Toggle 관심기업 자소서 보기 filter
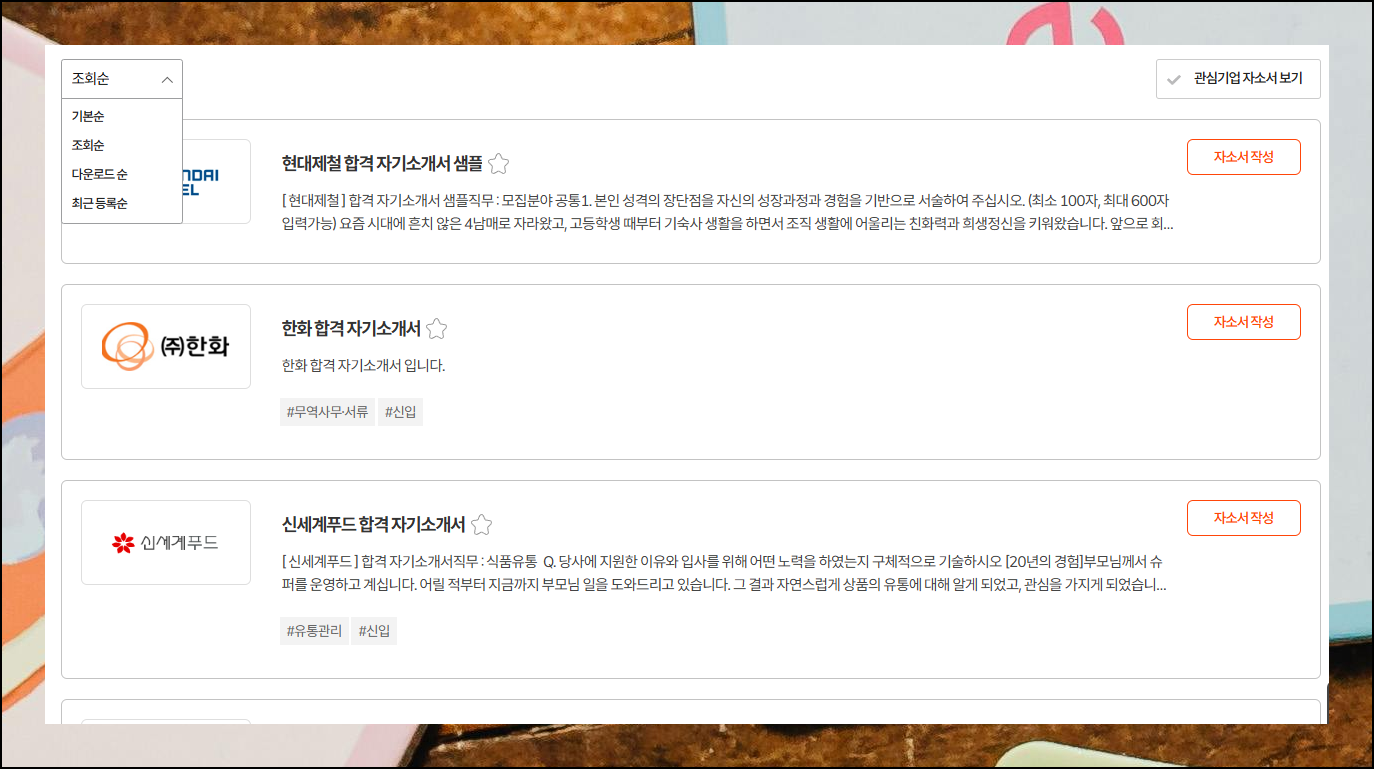 pyautogui.click(x=1238, y=79)
